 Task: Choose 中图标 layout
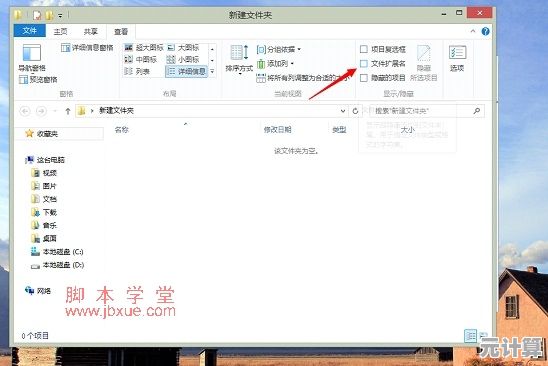click(x=140, y=59)
